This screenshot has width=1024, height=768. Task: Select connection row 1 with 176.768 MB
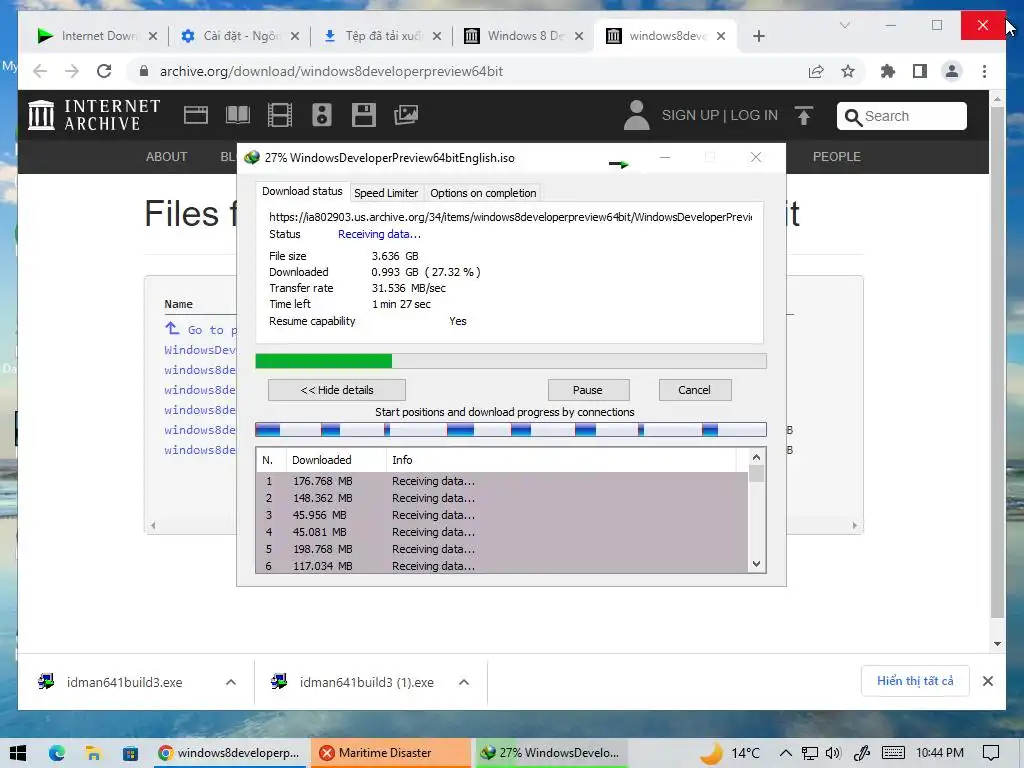point(502,481)
